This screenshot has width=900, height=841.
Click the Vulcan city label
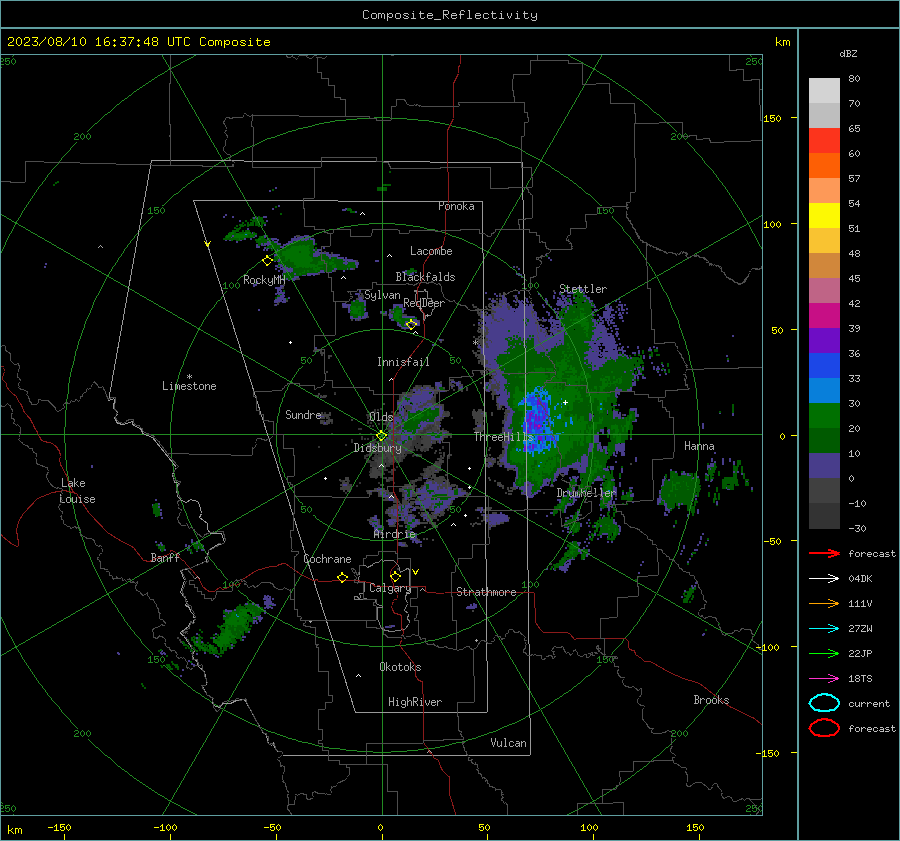(x=508, y=743)
